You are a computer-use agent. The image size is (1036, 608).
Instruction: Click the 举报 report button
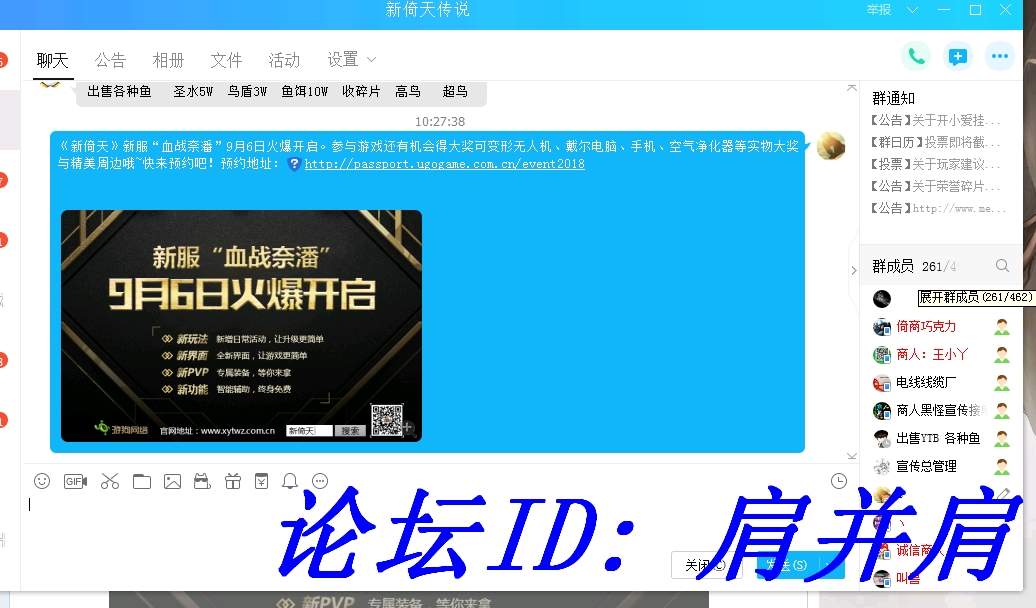point(879,10)
